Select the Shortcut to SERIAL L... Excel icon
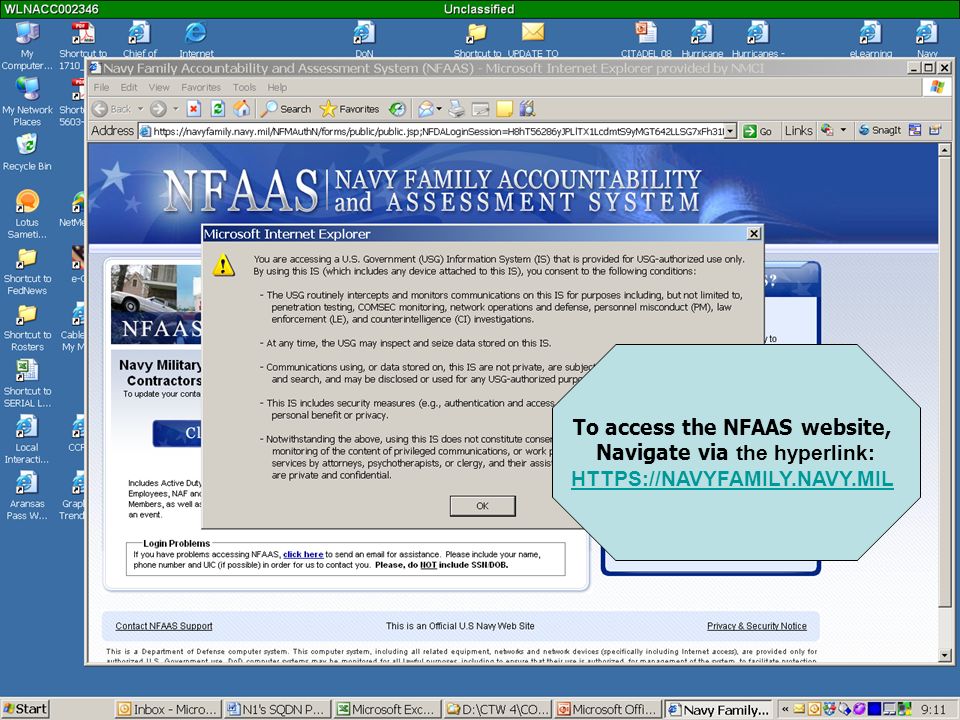 27,383
